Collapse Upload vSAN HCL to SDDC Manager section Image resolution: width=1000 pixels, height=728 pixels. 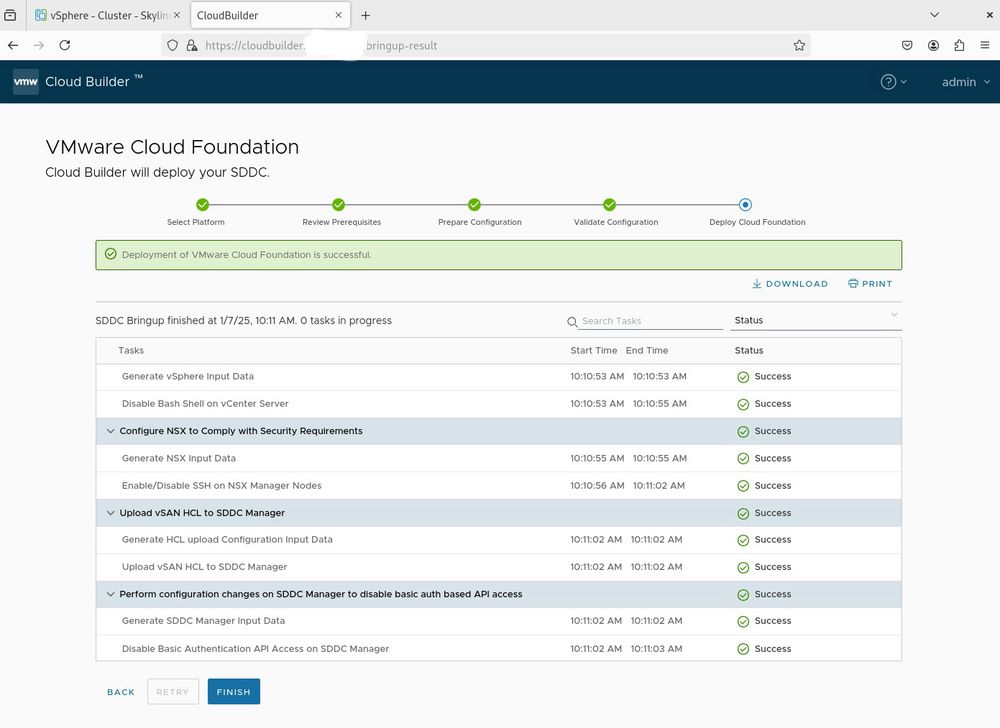tap(110, 513)
